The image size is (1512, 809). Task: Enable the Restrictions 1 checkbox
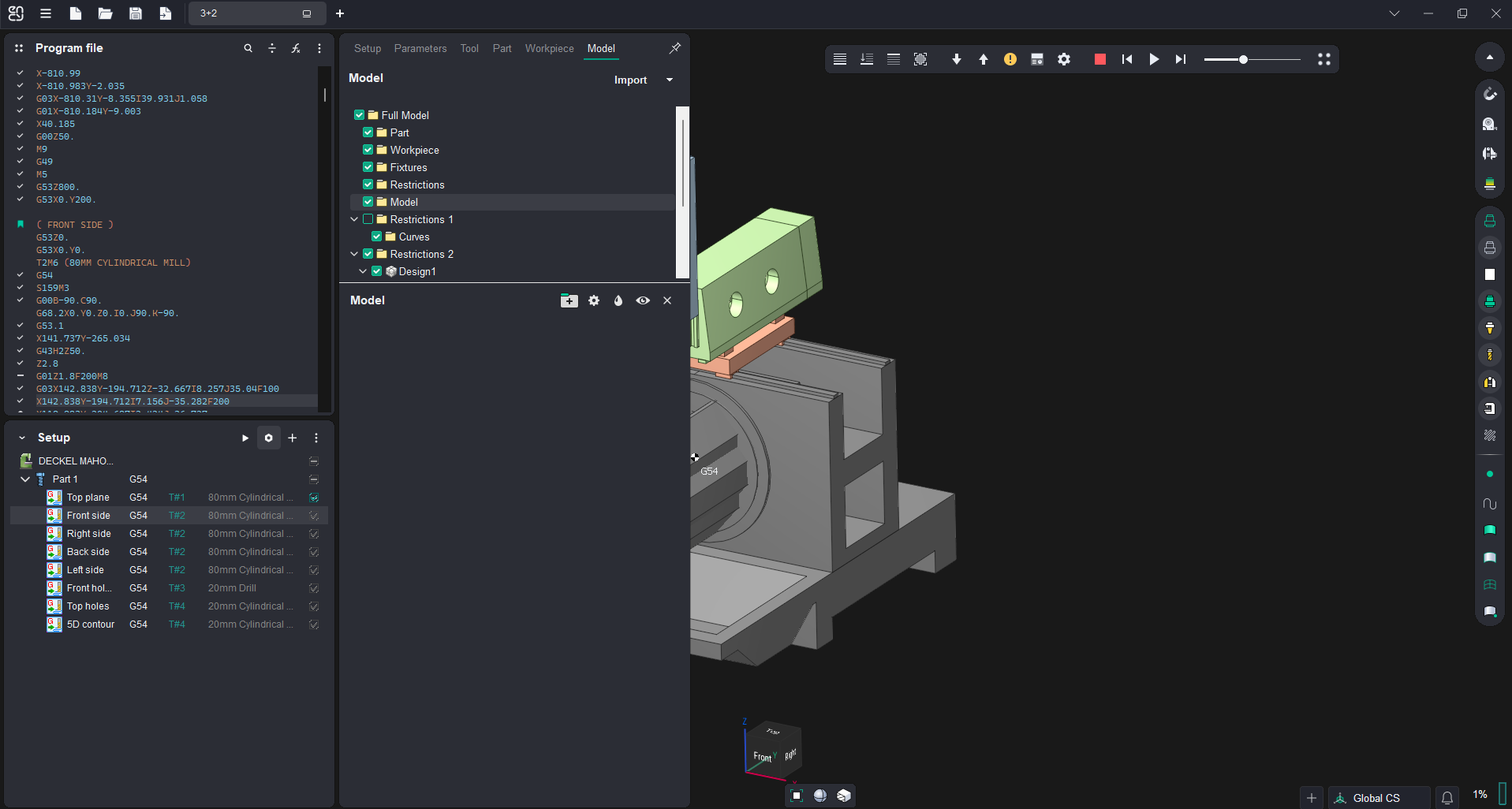tap(368, 219)
